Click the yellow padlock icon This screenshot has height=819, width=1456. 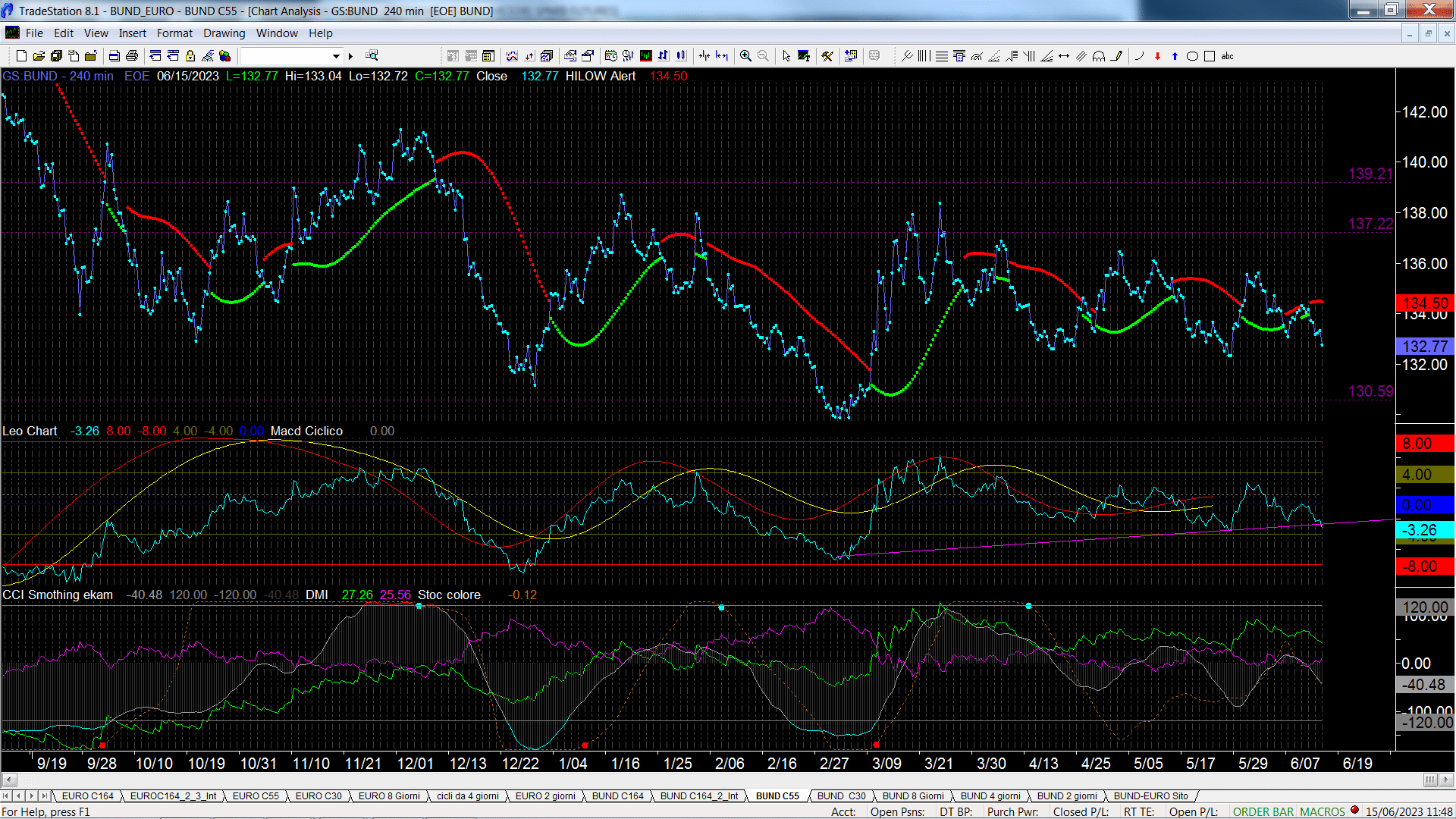[190, 56]
